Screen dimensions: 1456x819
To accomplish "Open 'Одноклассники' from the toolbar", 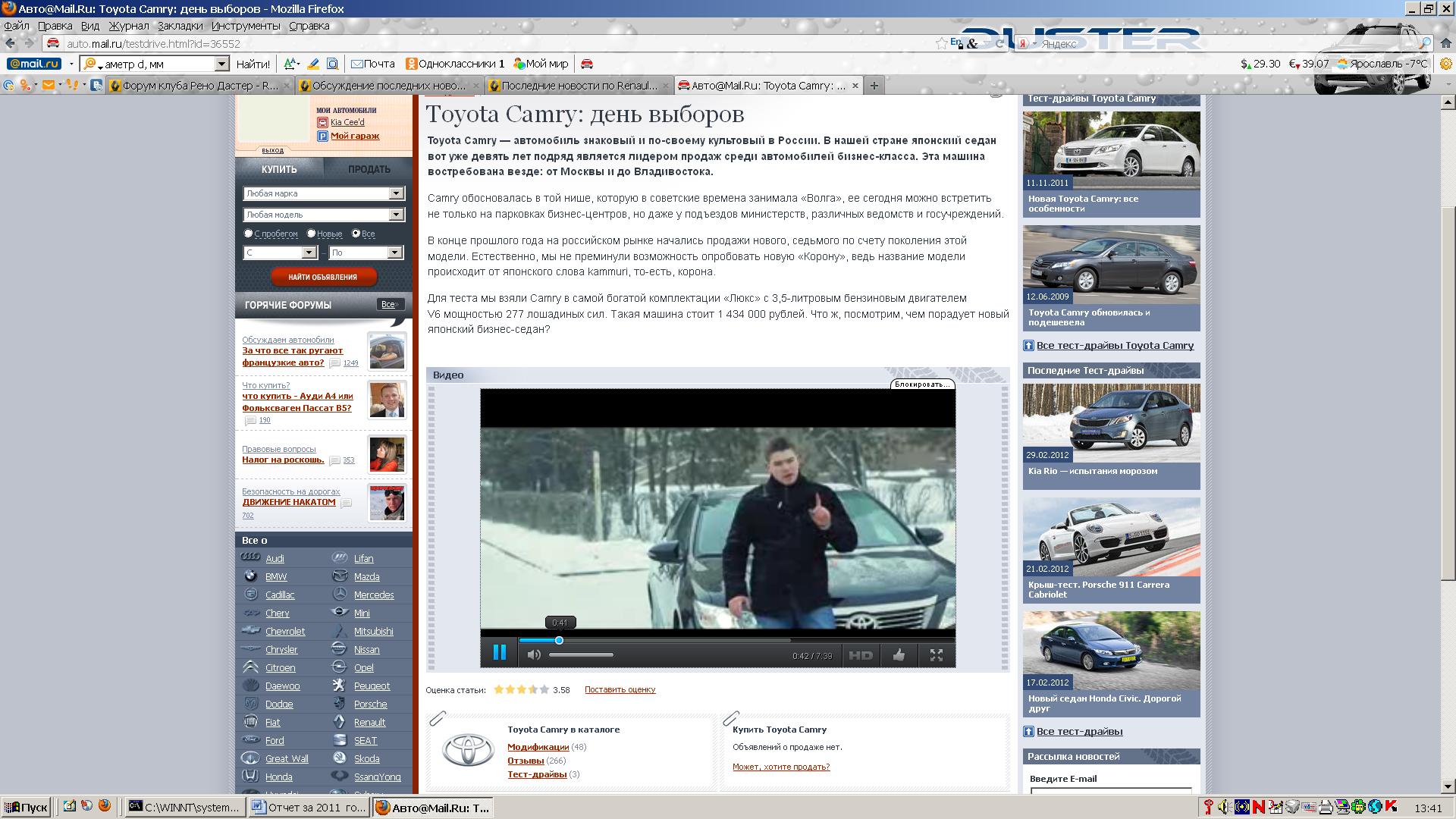I will 454,64.
